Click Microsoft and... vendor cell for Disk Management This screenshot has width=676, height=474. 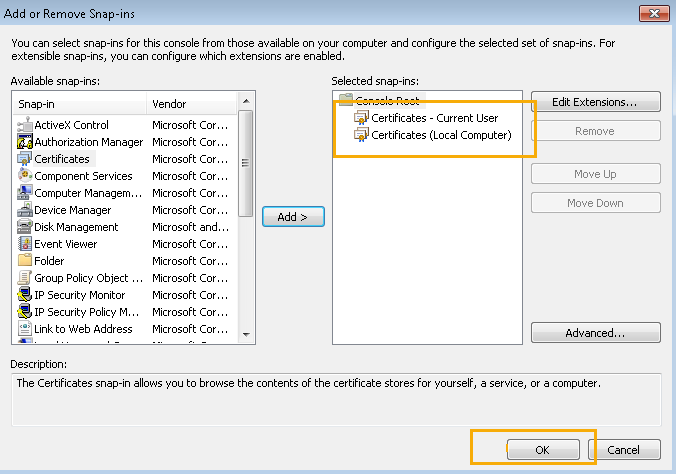[x=191, y=227]
